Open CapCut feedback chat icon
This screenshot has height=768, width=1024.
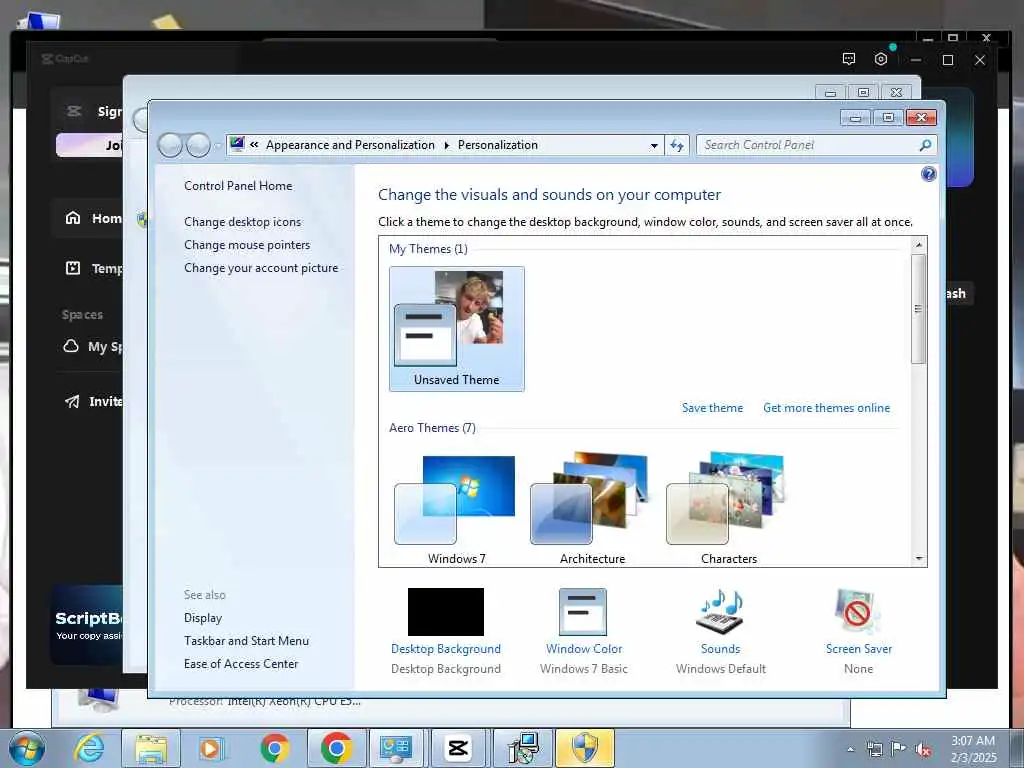tap(848, 59)
